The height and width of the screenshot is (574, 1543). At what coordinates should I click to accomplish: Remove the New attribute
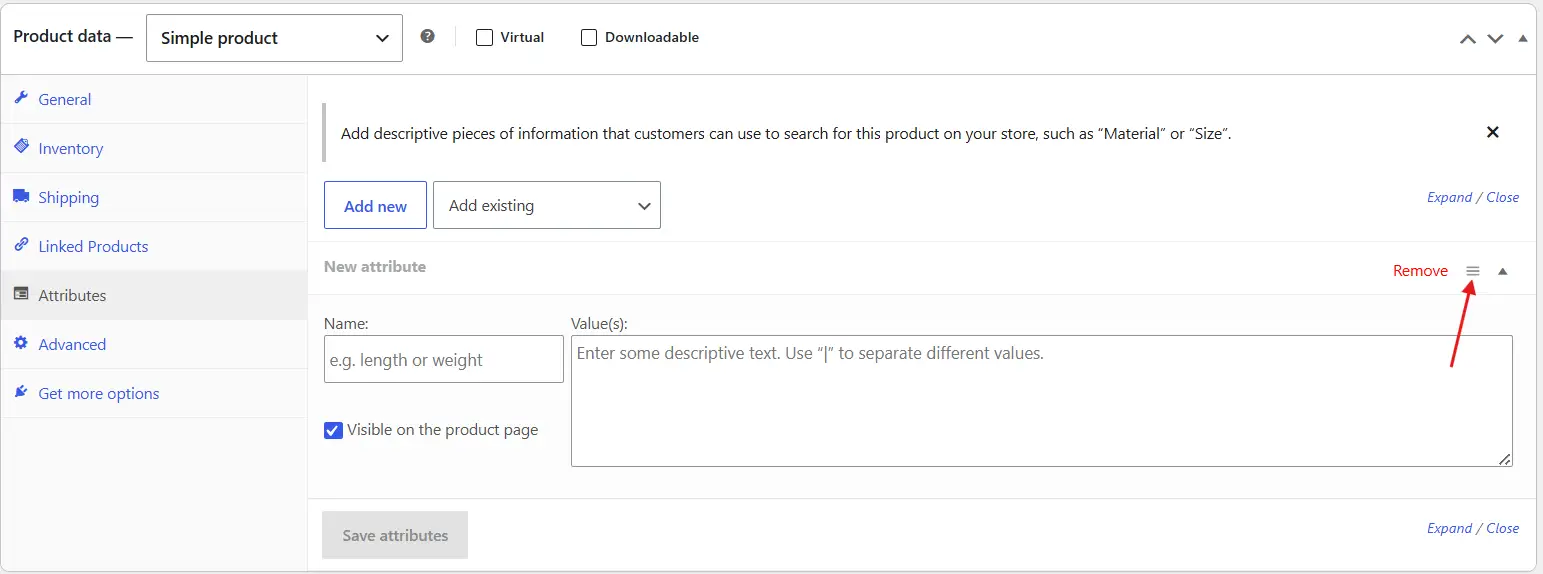pos(1420,271)
